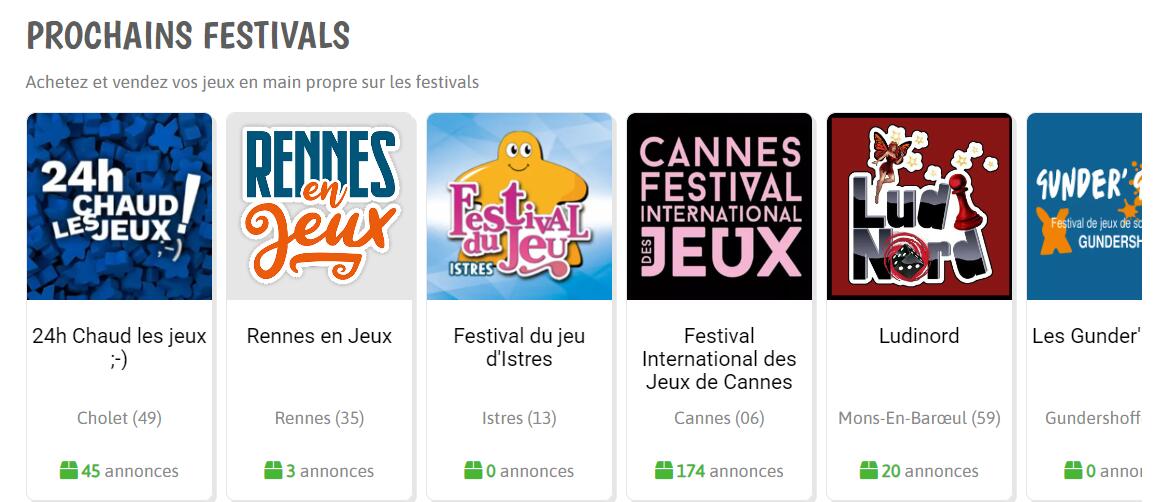Open the Cannes Festival International des Jeux logo
This screenshot has width=1157, height=502.
(719, 207)
